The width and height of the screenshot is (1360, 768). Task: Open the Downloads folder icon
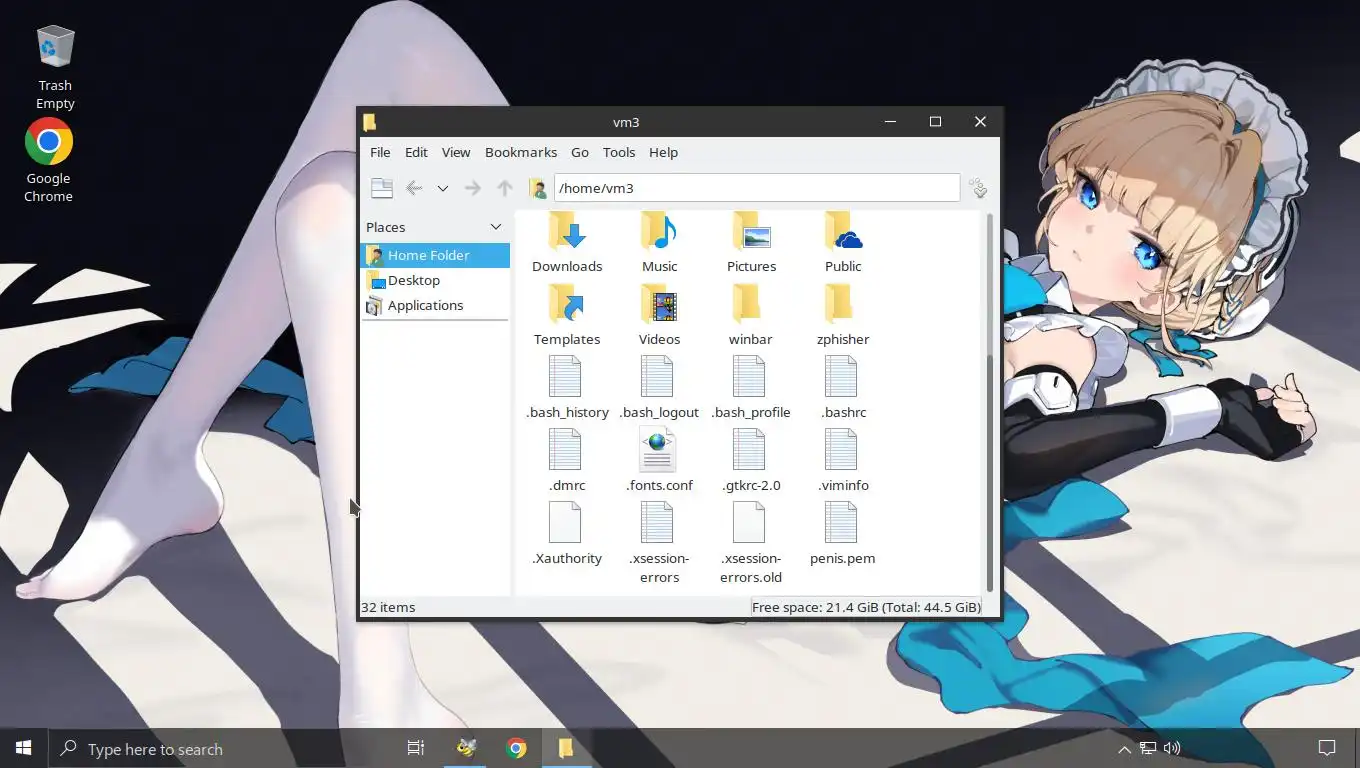pos(567,232)
